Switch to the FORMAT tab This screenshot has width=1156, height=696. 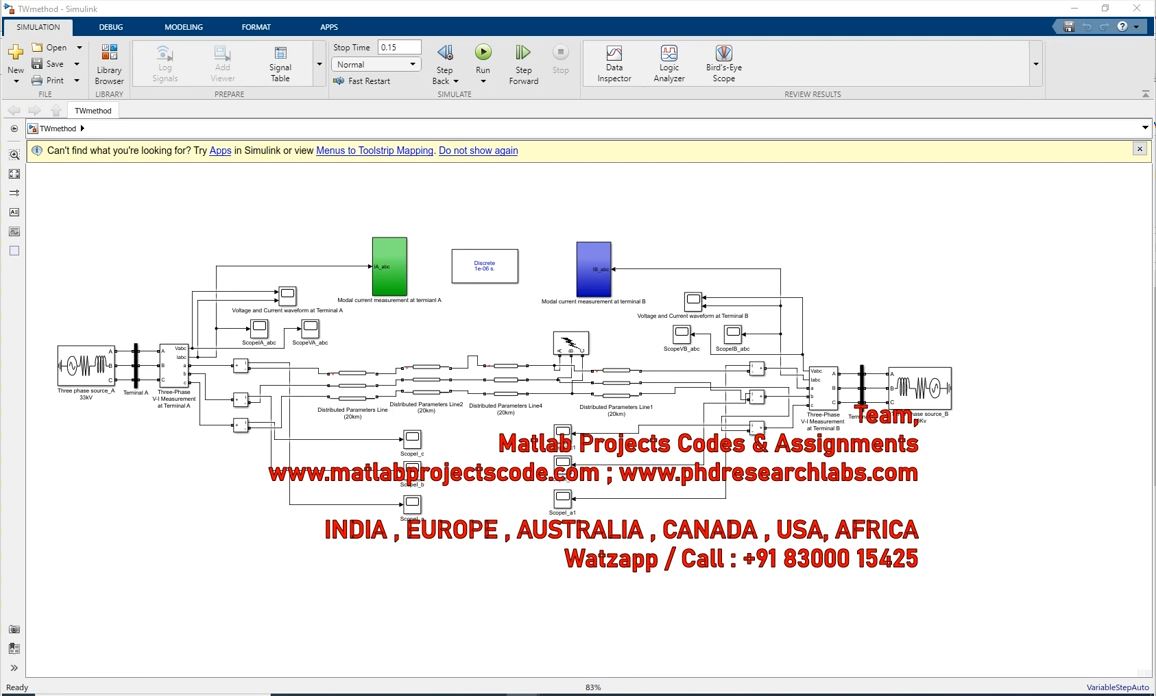coord(257,27)
